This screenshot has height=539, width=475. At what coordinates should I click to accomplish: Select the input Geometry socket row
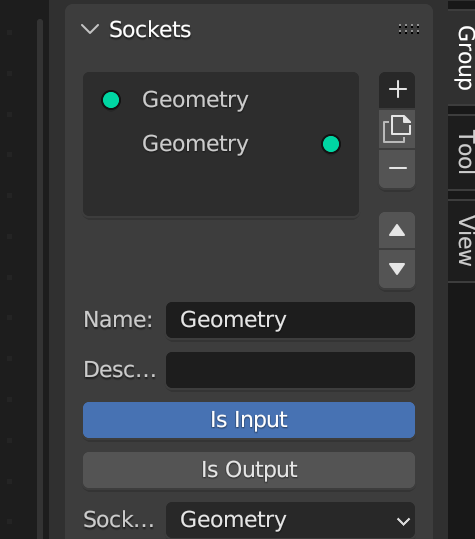coord(221,100)
